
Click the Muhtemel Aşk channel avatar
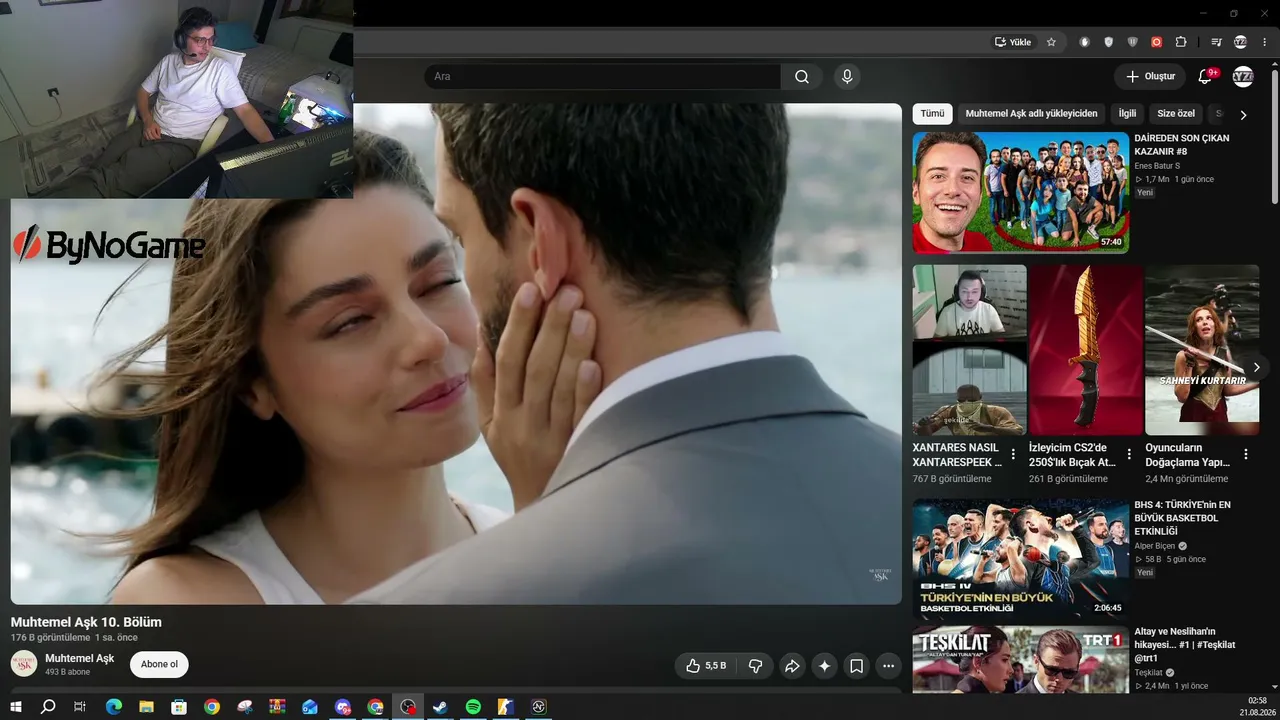coord(24,664)
